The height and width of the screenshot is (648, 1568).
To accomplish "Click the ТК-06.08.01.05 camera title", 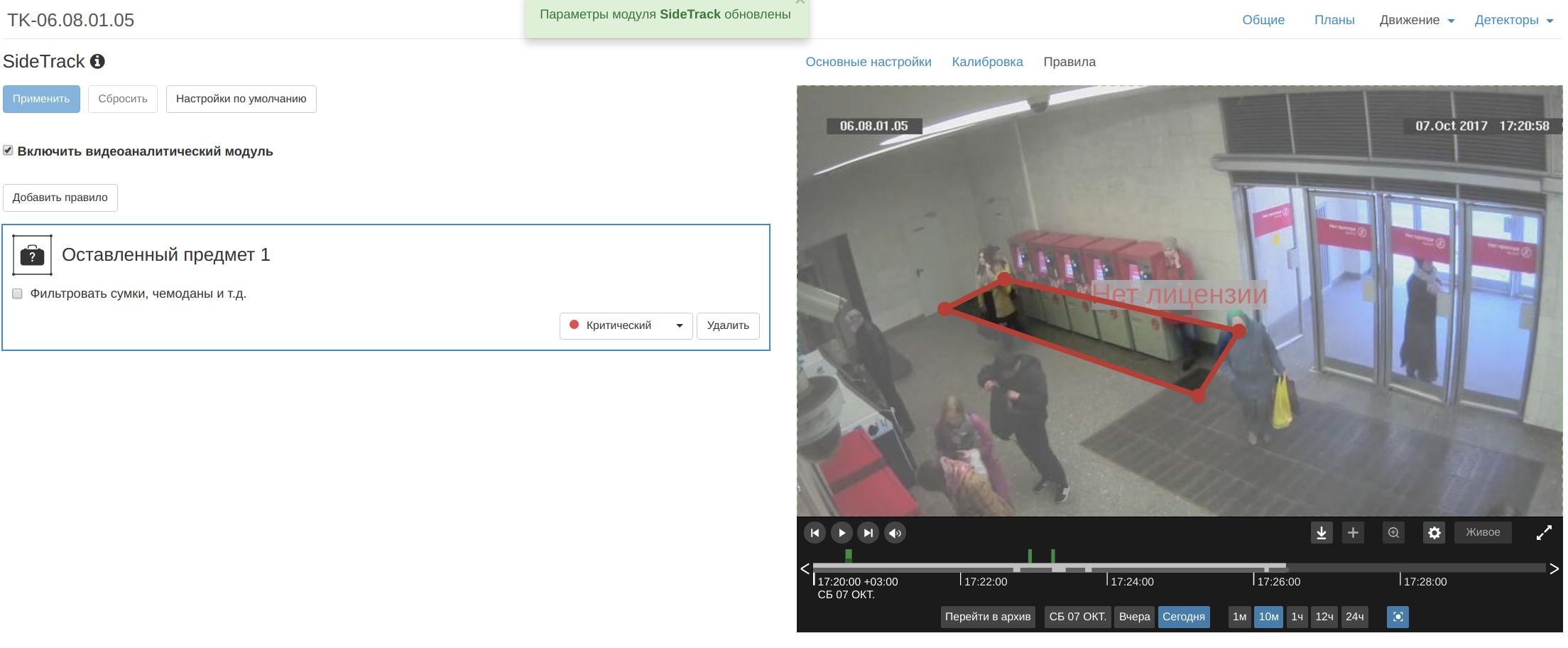I will tap(70, 20).
